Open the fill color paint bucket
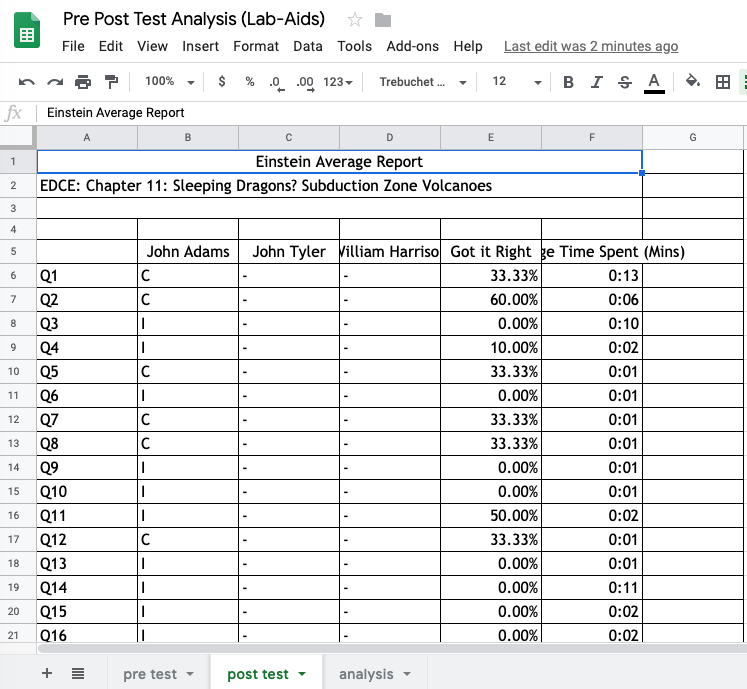 (692, 82)
